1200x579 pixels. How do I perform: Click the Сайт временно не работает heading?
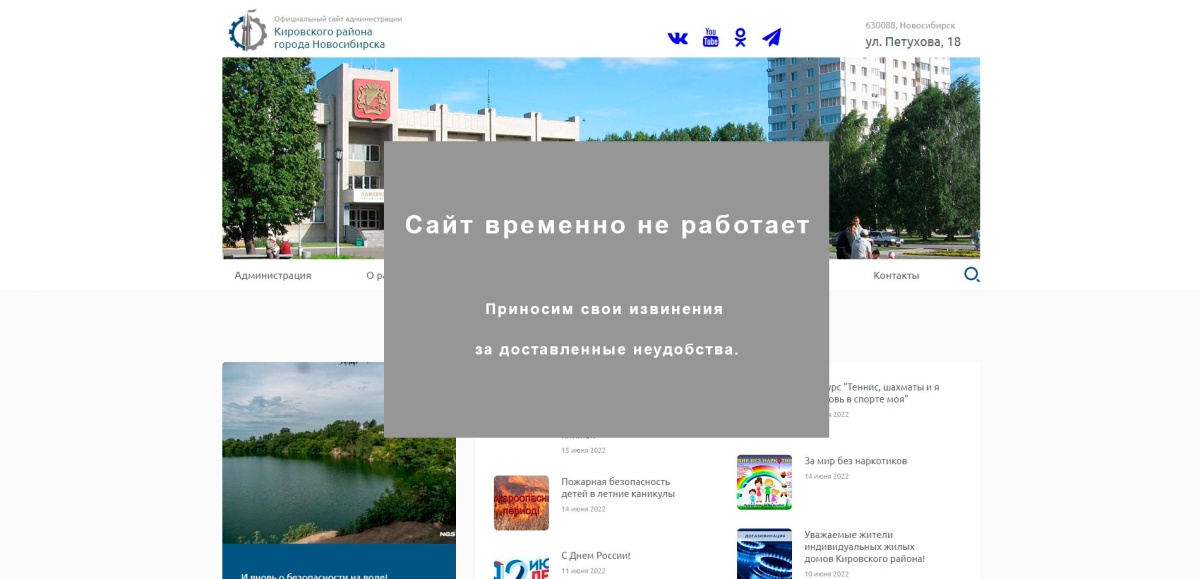(x=607, y=225)
